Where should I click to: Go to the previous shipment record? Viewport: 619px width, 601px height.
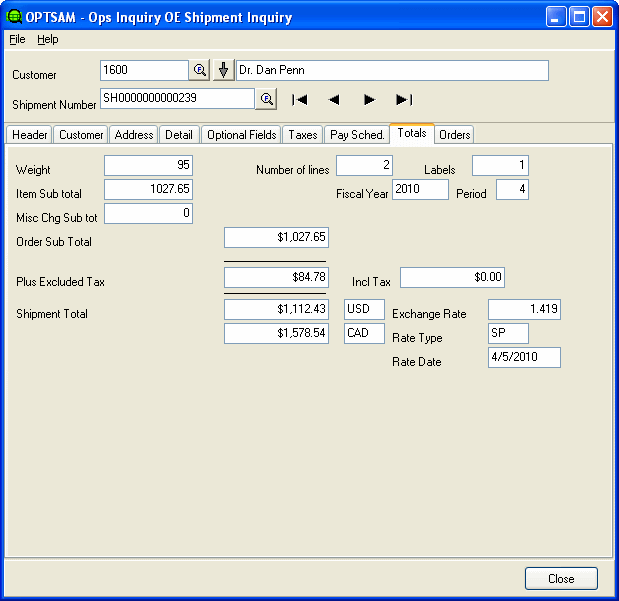coord(334,99)
